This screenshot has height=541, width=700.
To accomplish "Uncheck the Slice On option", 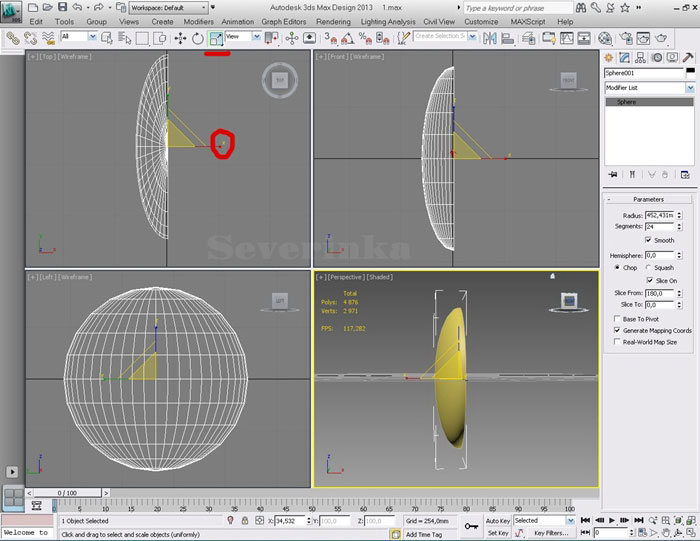I will [650, 281].
